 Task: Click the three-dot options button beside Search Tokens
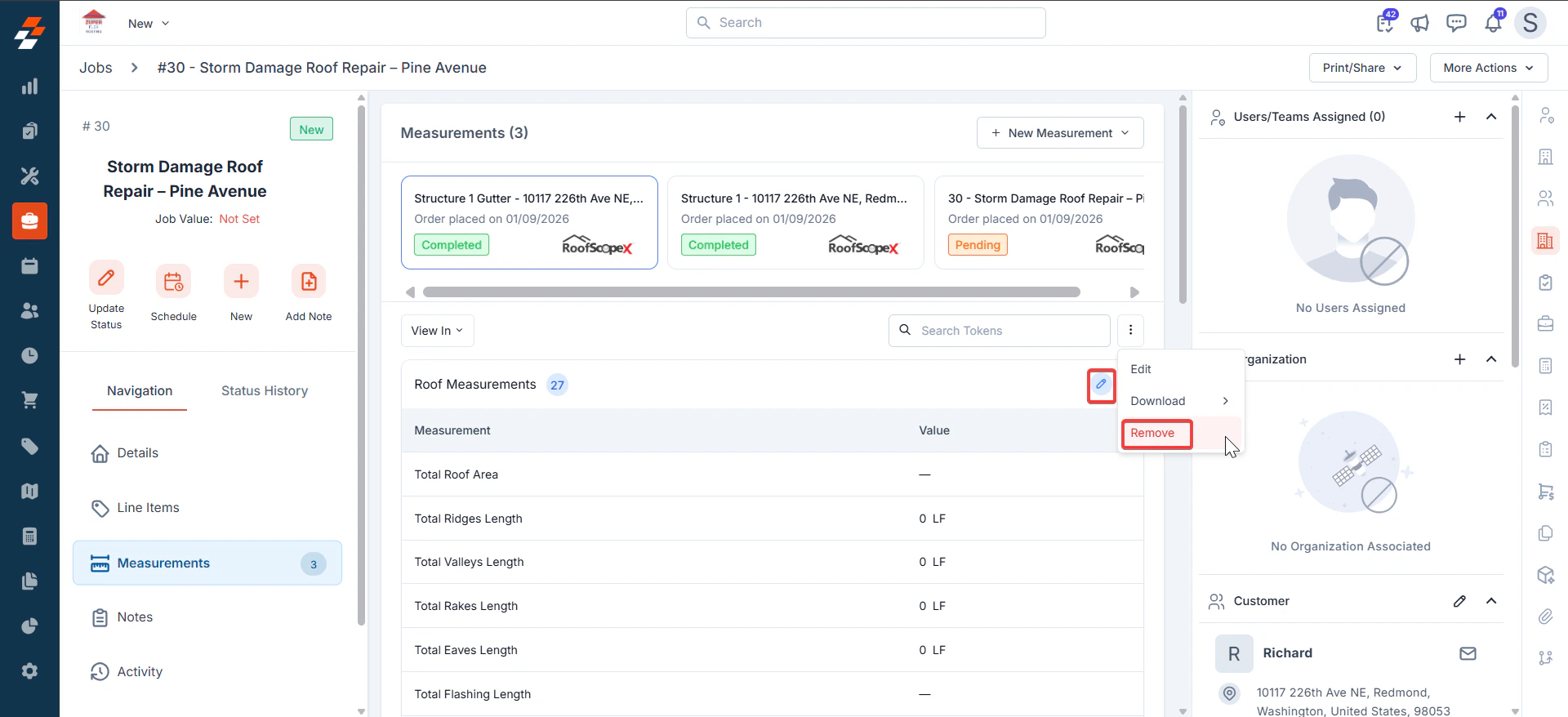[1130, 331]
